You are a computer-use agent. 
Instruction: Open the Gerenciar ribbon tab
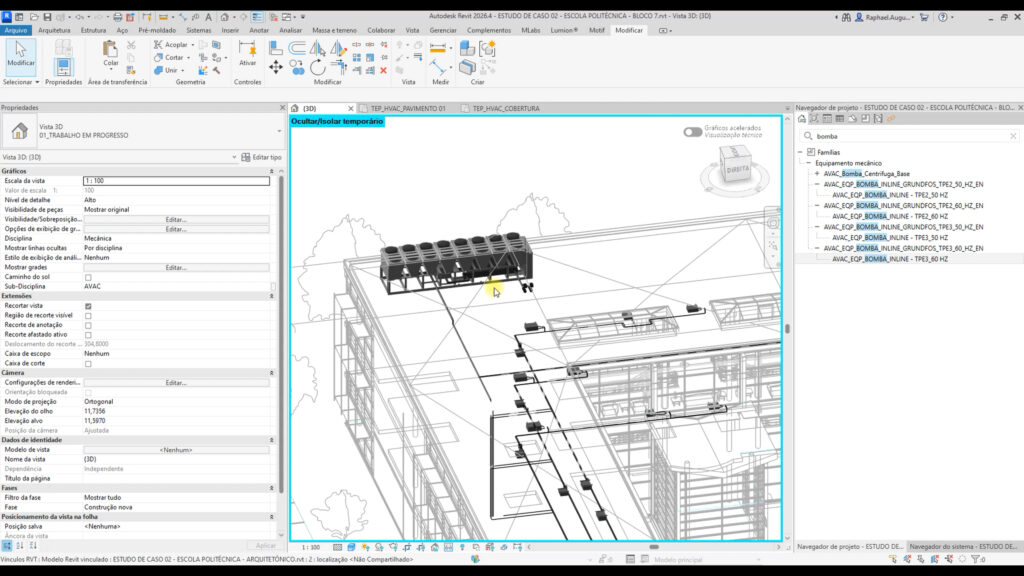pos(443,30)
